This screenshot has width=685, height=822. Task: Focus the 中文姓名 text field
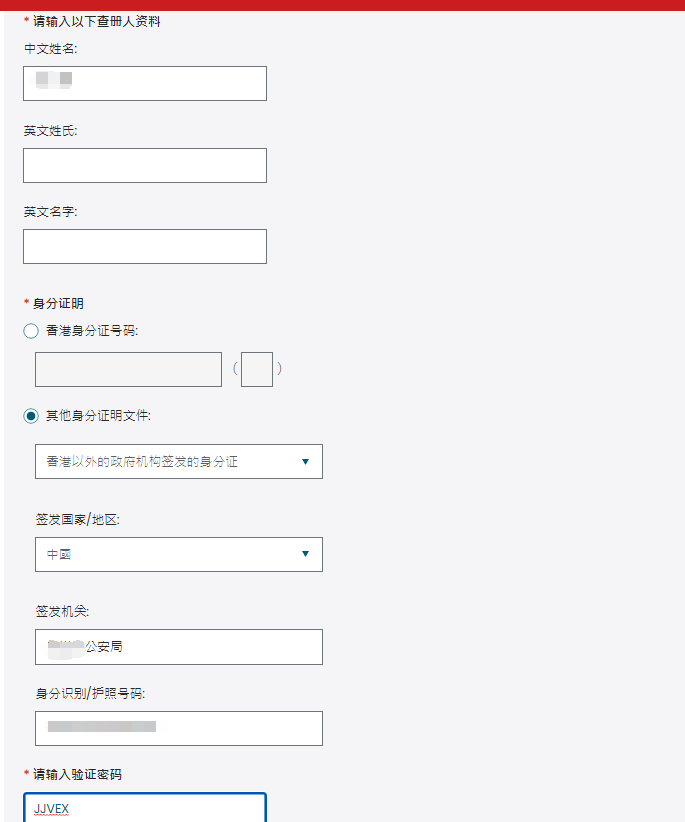[145, 83]
